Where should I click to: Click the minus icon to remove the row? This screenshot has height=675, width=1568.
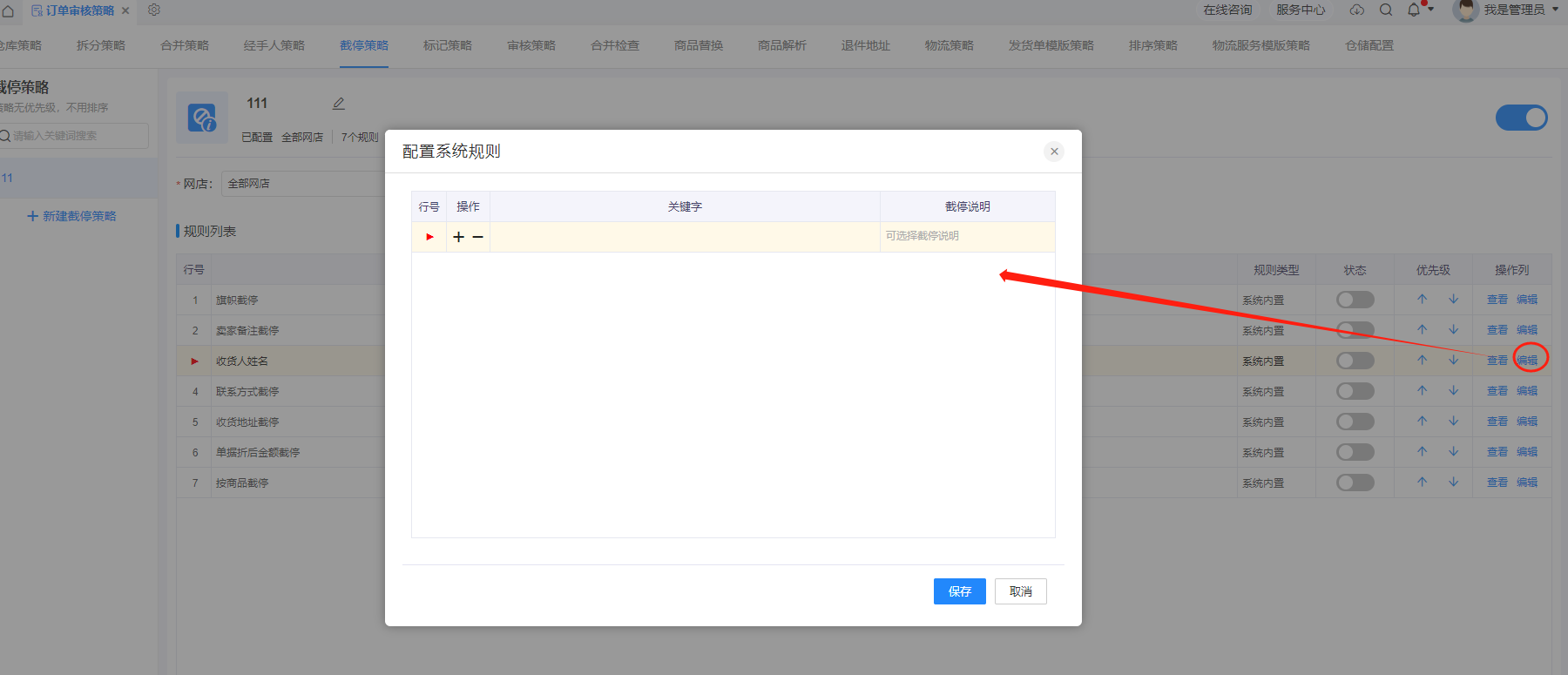pyautogui.click(x=477, y=237)
